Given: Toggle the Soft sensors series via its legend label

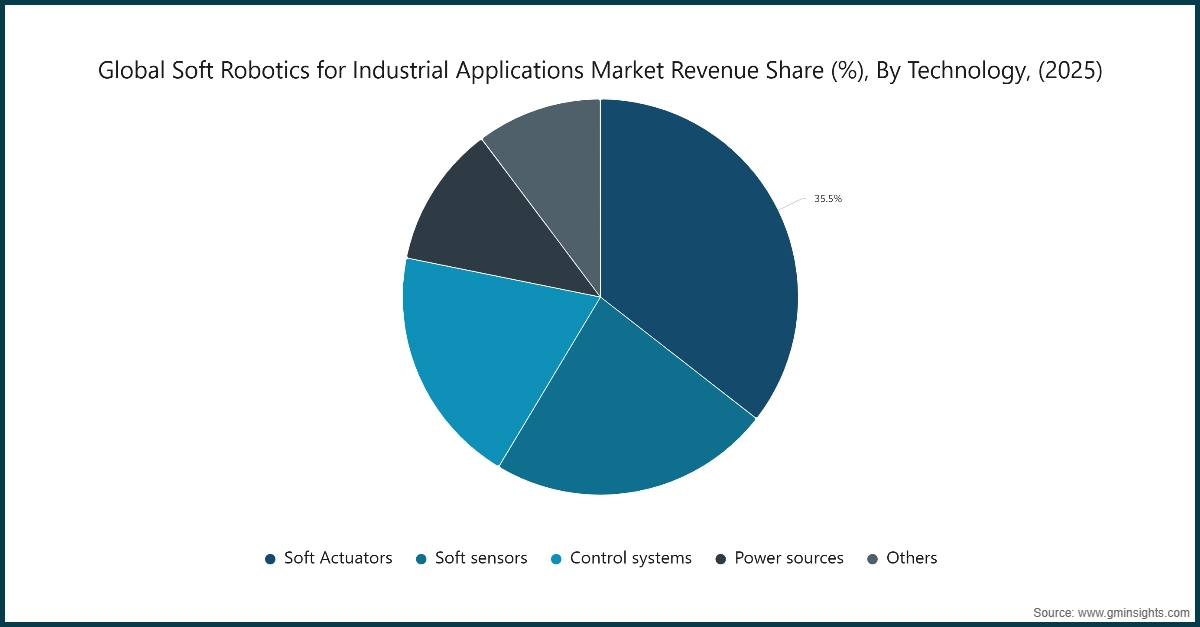Looking at the screenshot, I should [481, 558].
